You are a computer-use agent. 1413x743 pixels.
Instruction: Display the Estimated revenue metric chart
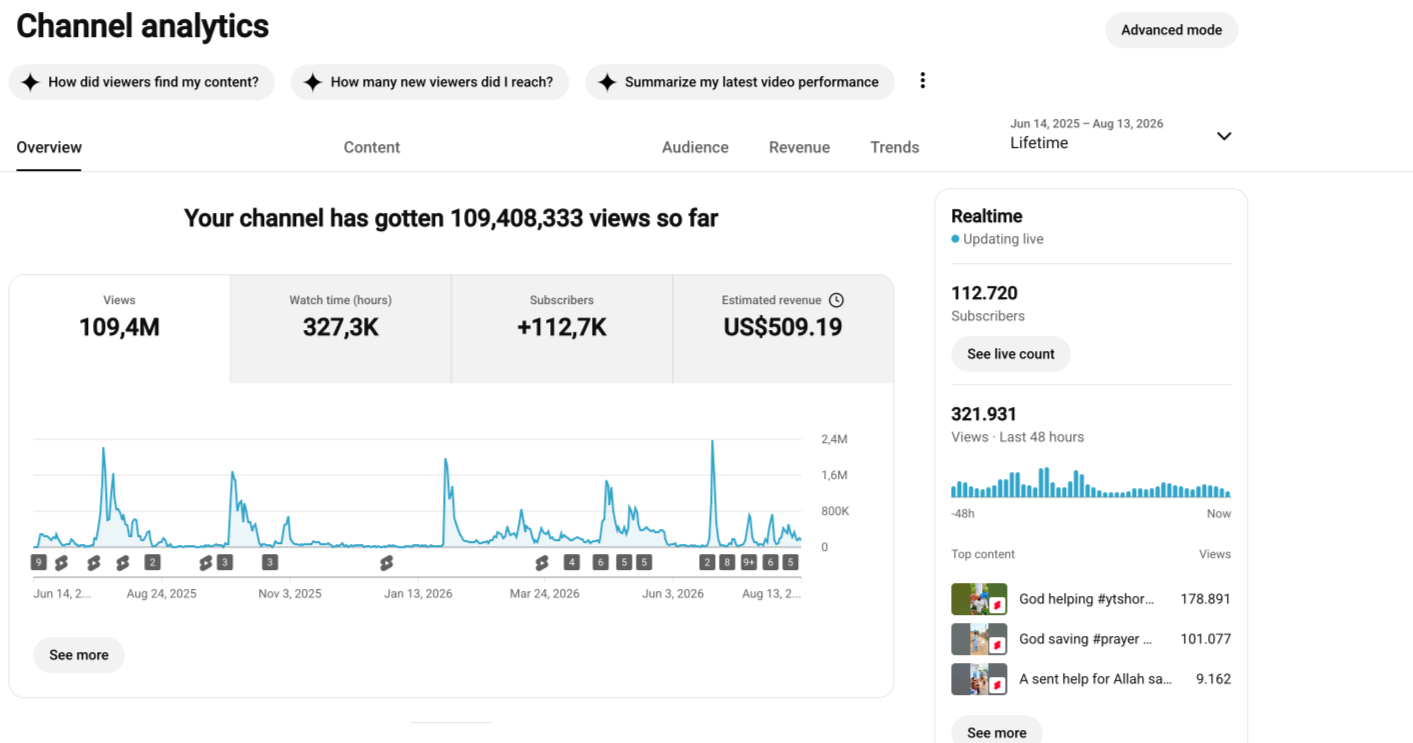783,329
